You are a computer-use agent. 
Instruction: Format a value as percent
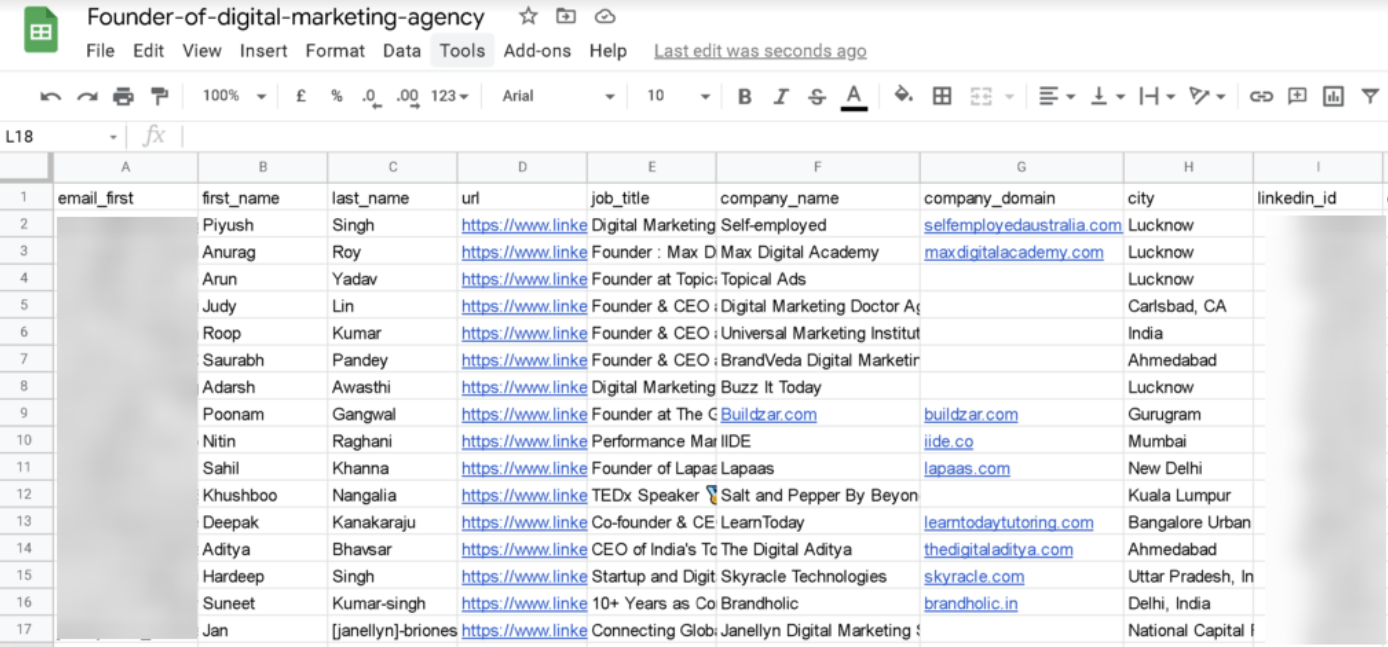336,95
